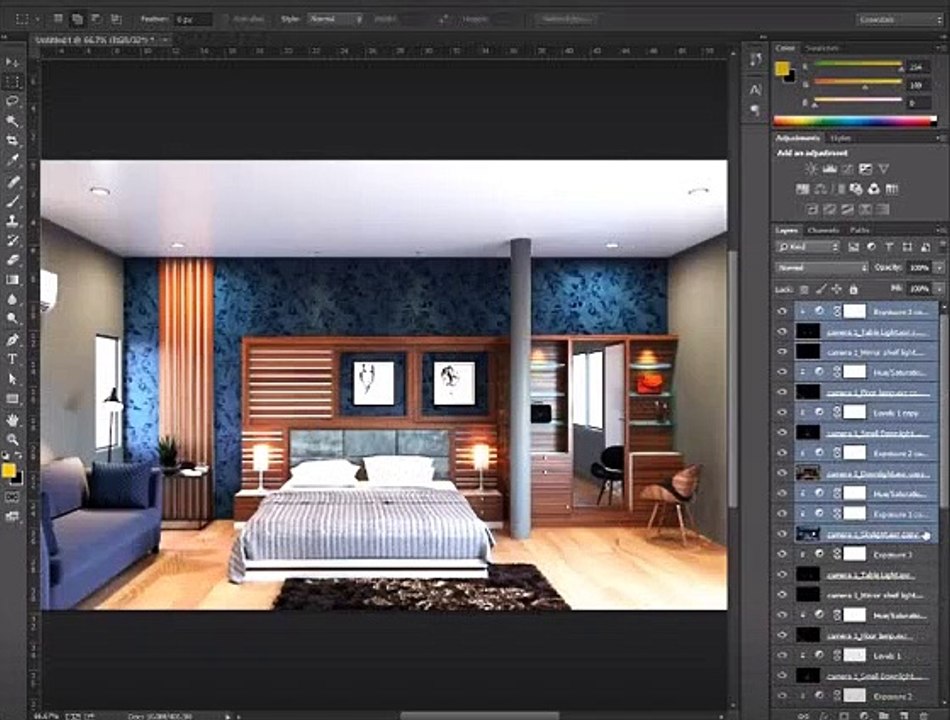Select the Hand tool
950x720 pixels.
pyautogui.click(x=12, y=420)
